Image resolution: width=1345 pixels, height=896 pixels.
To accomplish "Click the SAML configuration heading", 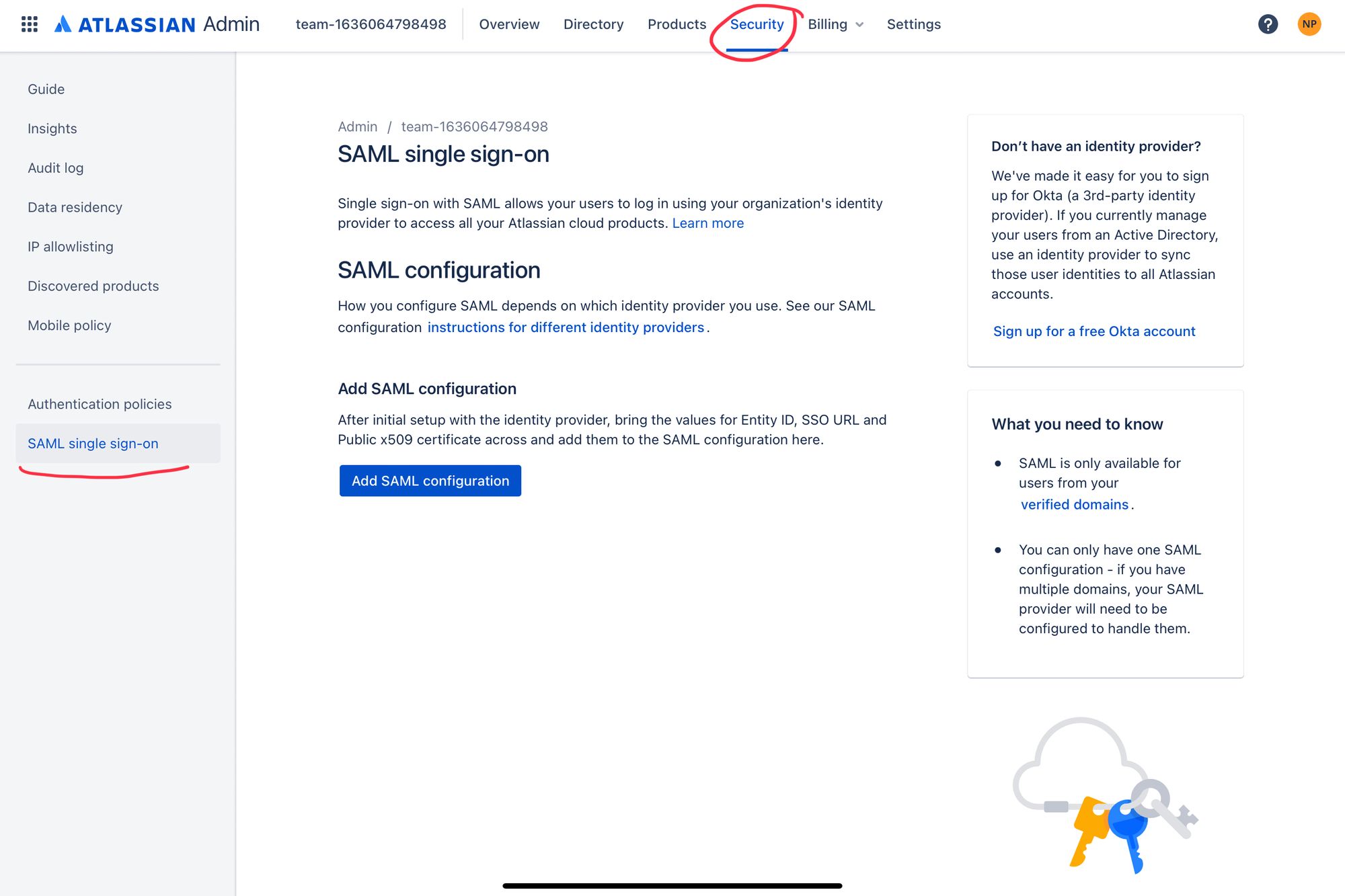I will [439, 270].
